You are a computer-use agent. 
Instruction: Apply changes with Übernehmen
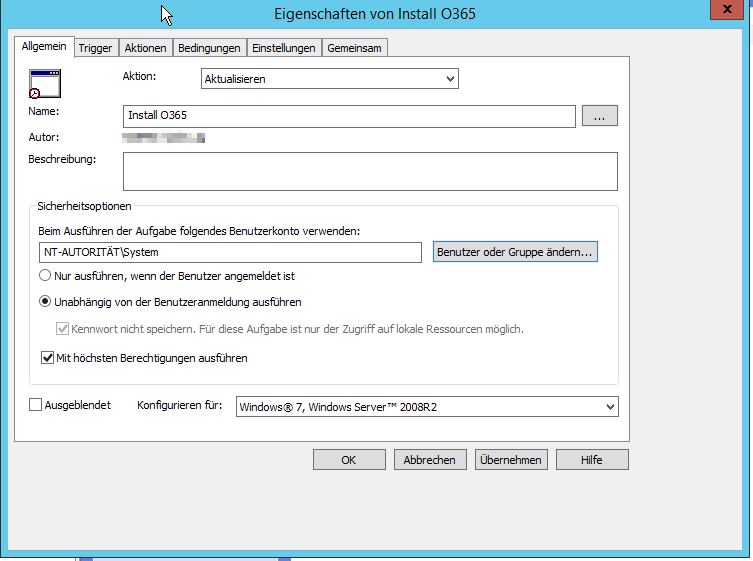click(511, 460)
